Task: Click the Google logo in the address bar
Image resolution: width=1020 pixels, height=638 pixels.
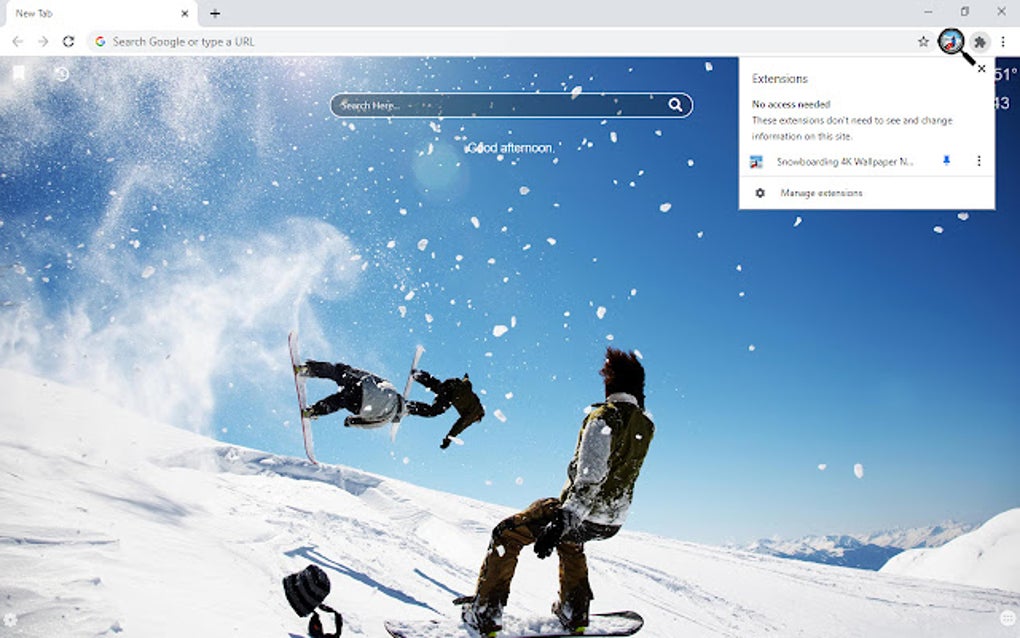Action: 101,42
